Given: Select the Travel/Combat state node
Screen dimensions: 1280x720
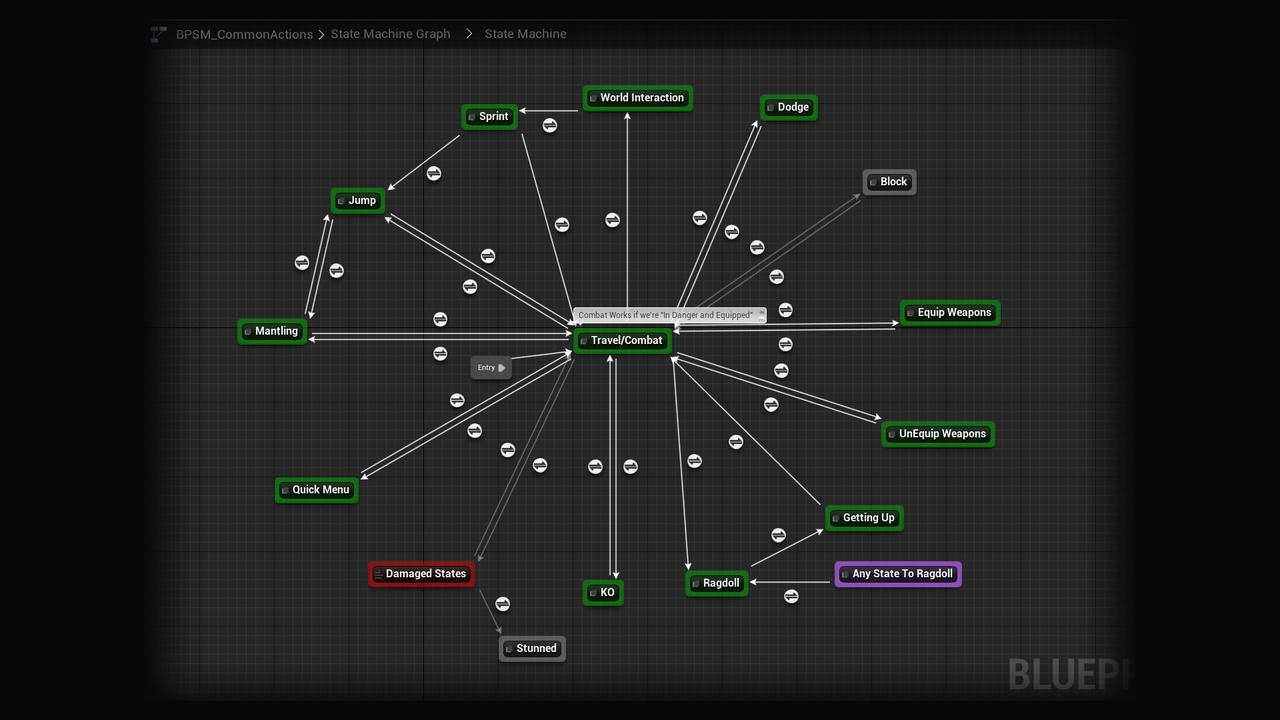Looking at the screenshot, I should tap(622, 340).
